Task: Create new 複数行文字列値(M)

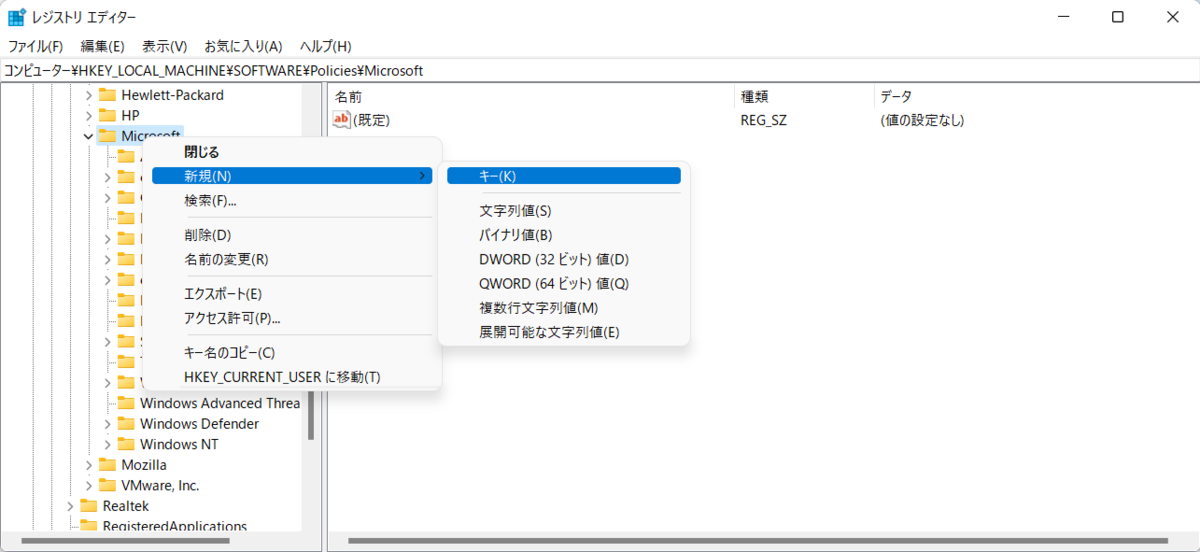Action: pos(564,308)
